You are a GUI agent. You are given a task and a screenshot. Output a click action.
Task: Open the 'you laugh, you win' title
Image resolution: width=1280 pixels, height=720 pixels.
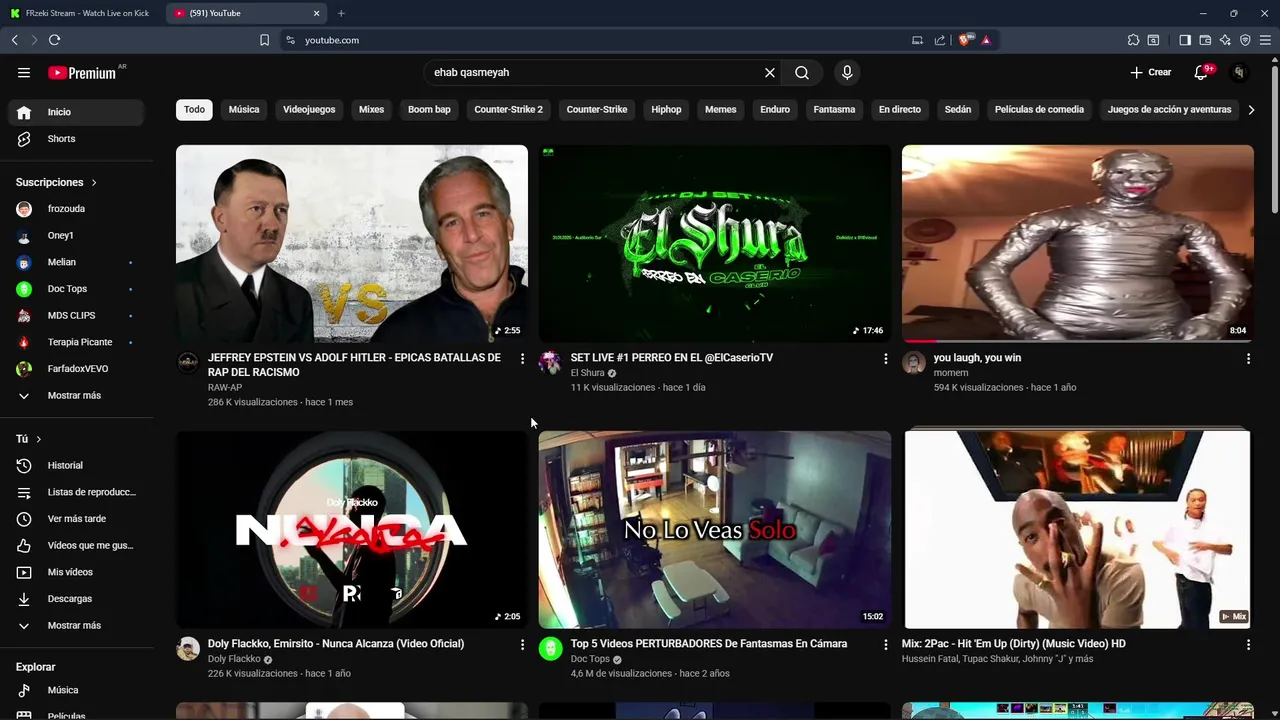tap(977, 358)
